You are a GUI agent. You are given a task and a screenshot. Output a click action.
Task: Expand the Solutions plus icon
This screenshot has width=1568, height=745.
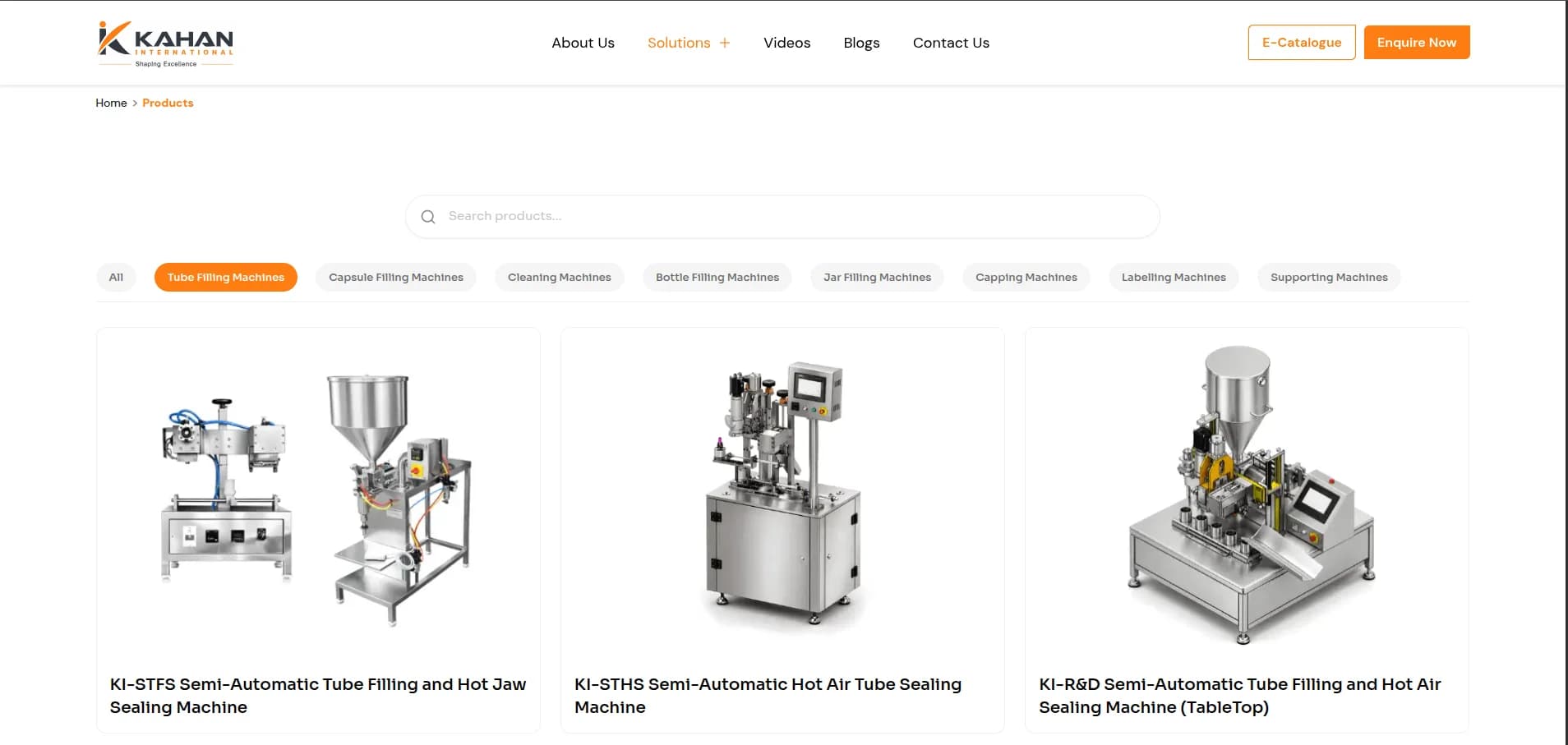(x=725, y=43)
